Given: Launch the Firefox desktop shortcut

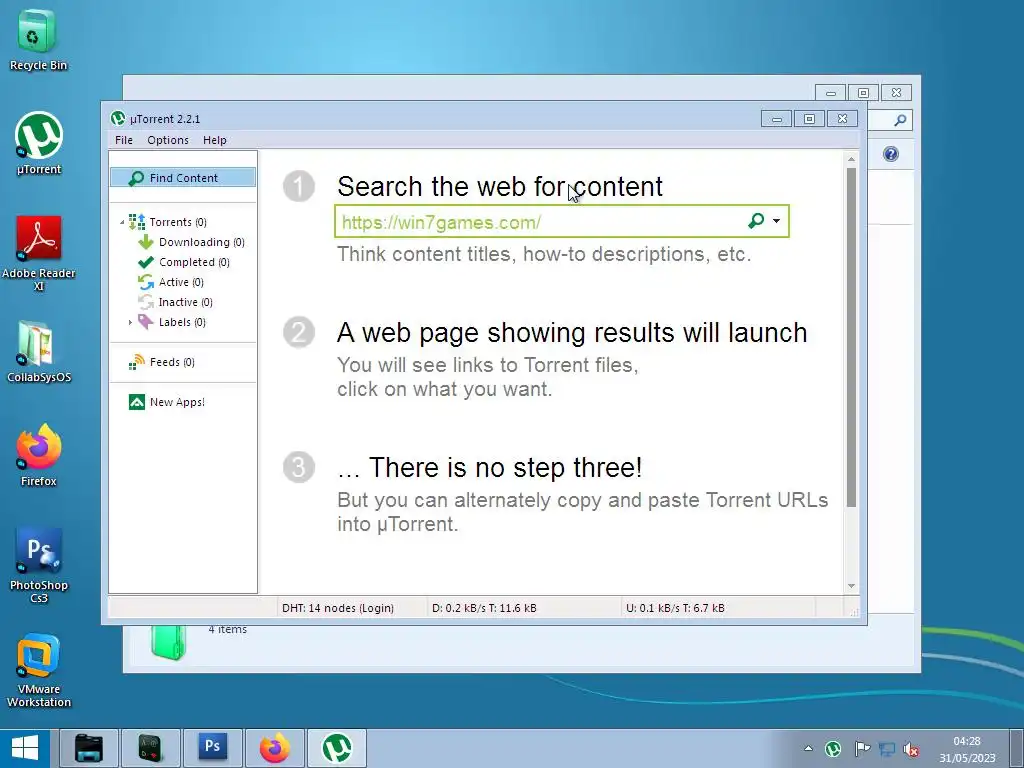Looking at the screenshot, I should pyautogui.click(x=39, y=455).
